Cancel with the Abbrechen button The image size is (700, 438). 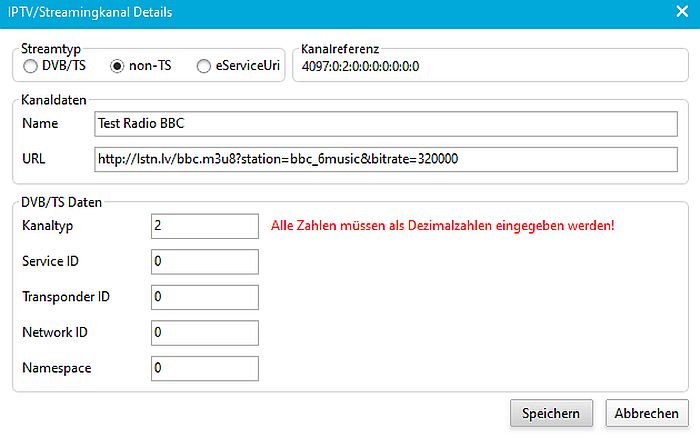coord(646,413)
